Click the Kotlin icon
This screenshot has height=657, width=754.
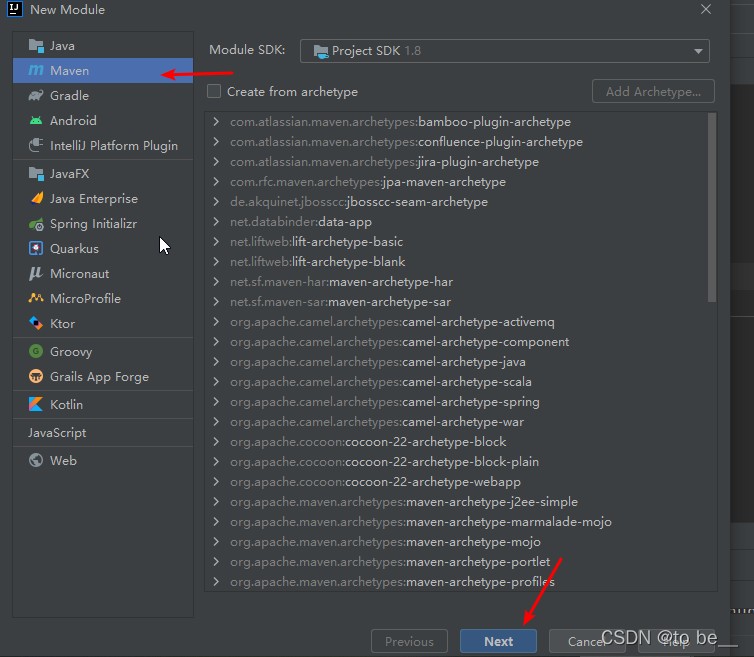click(36, 404)
